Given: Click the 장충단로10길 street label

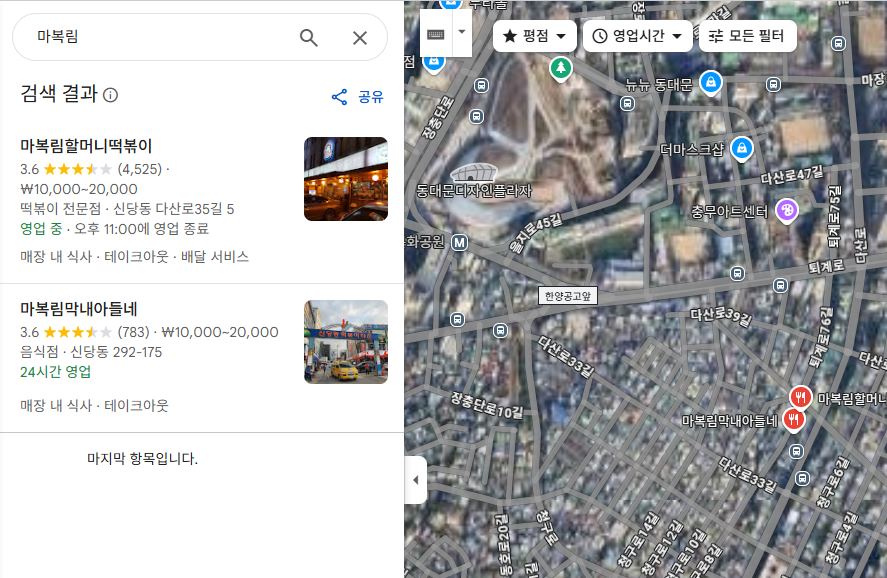Looking at the screenshot, I should click(x=486, y=406).
